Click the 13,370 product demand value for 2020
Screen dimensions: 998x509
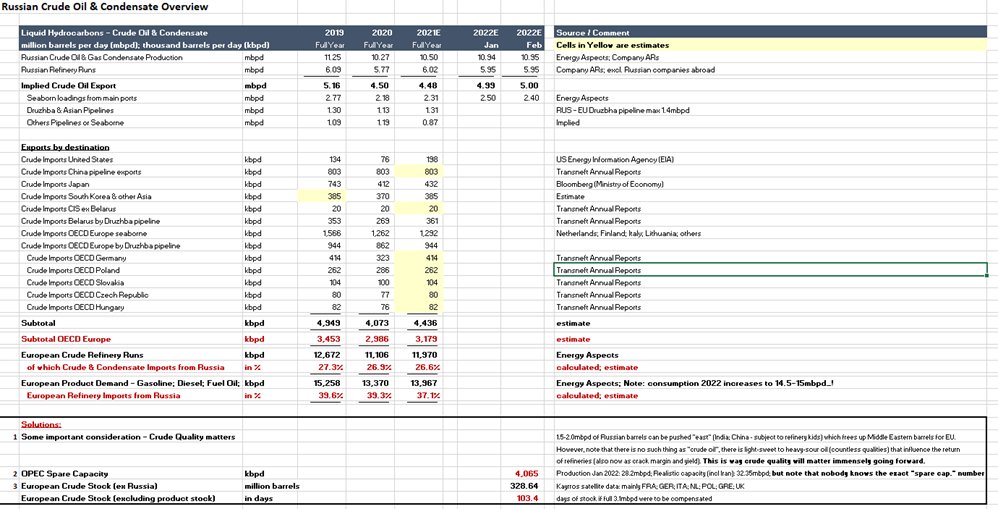(x=377, y=384)
